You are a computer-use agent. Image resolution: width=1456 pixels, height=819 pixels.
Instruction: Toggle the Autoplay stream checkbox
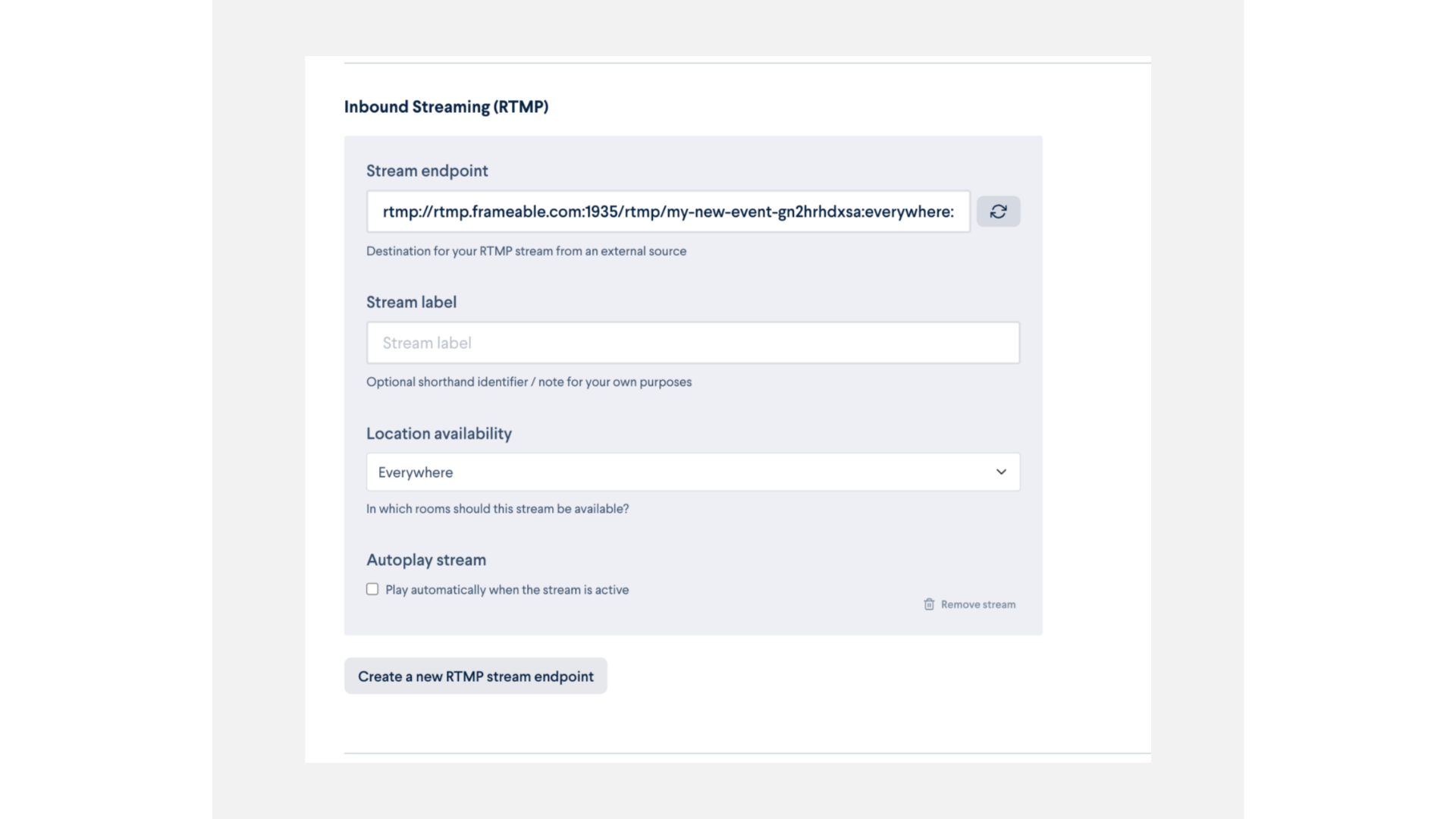[372, 589]
